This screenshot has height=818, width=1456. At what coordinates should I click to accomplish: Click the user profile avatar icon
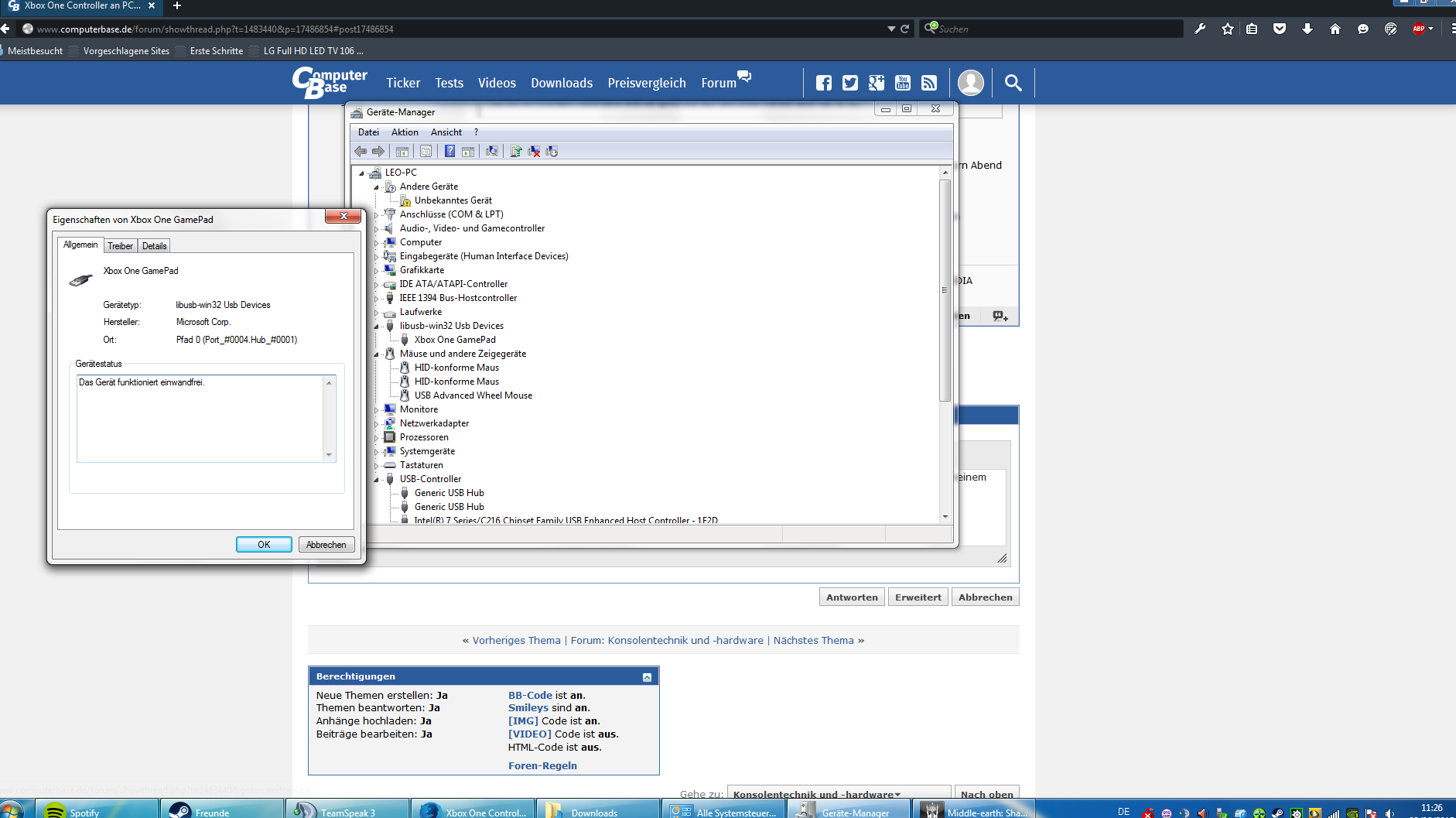pos(971,83)
